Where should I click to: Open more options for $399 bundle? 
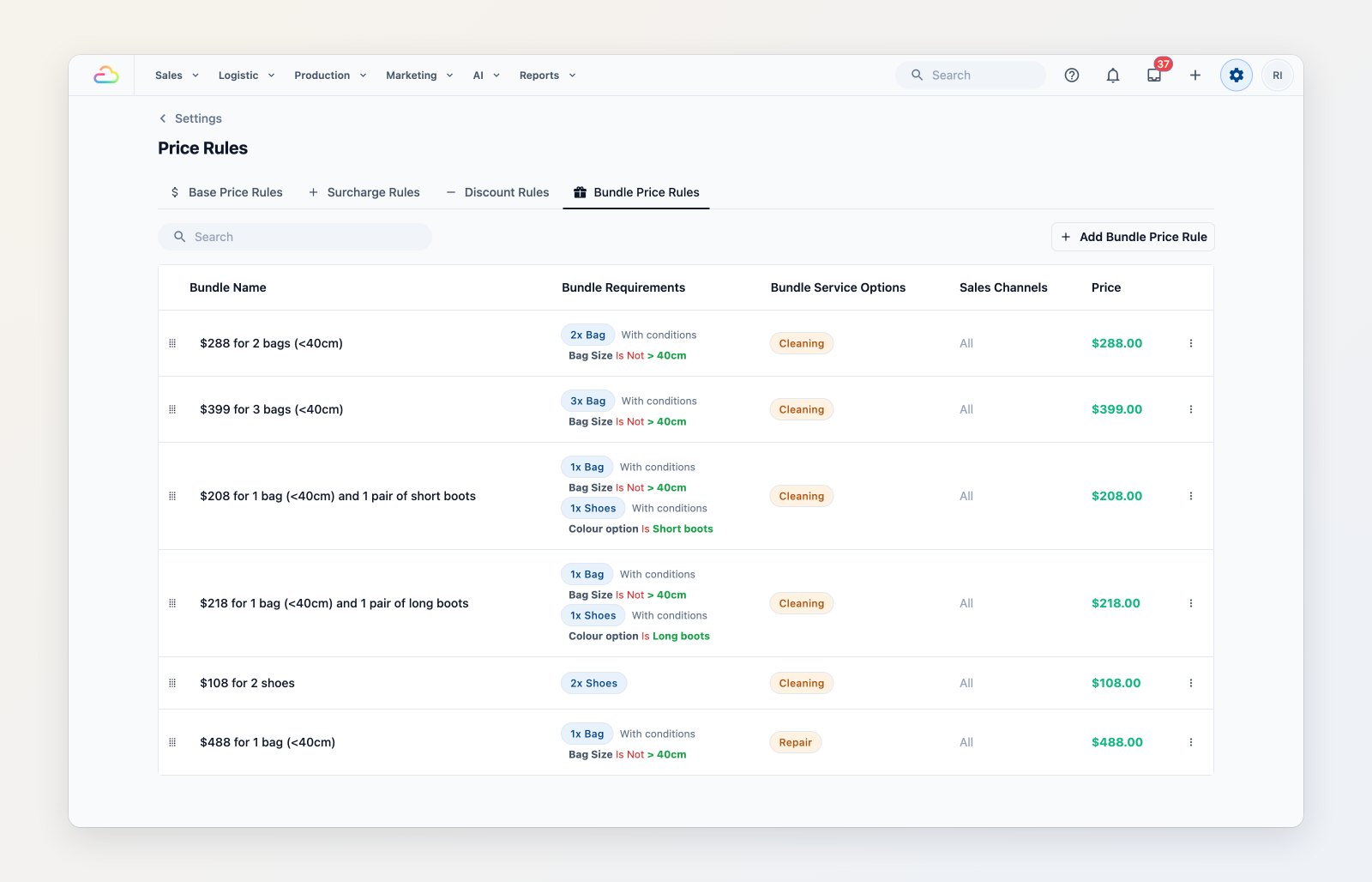1191,409
